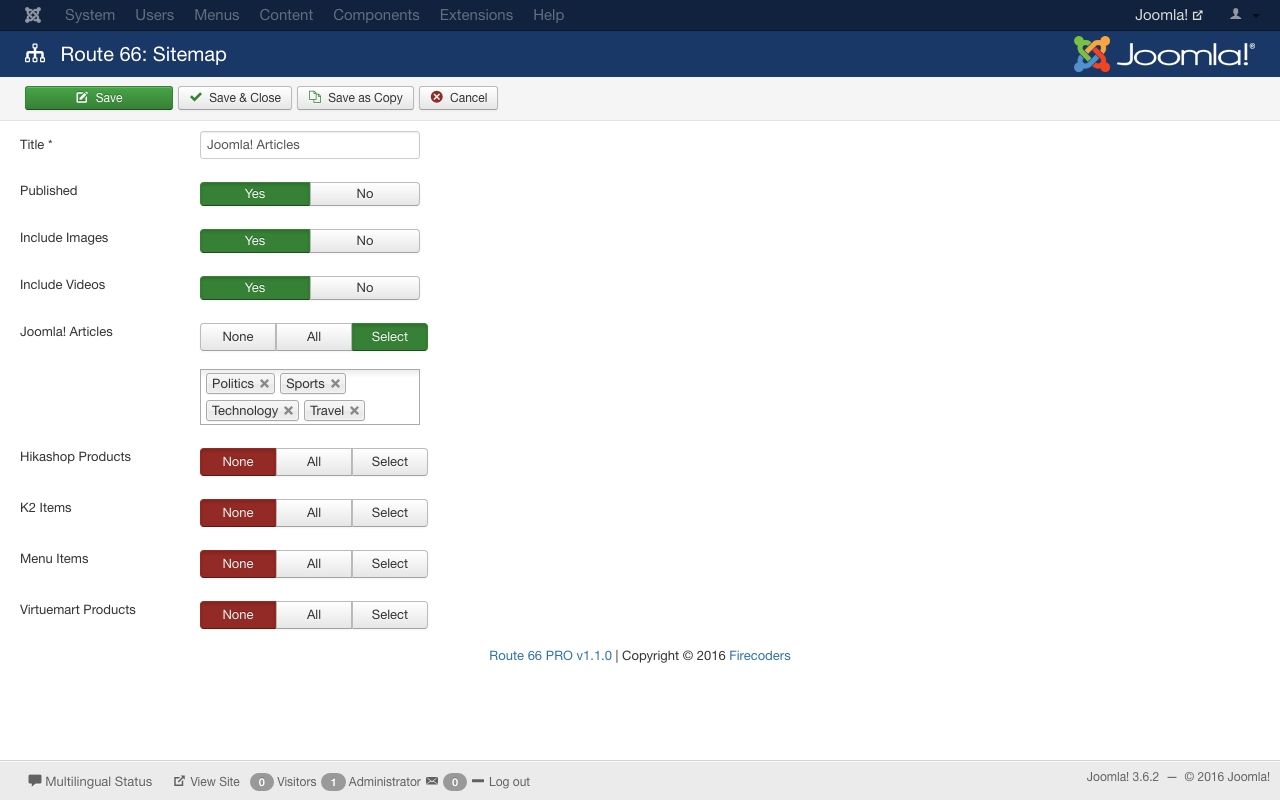Choose Select for K2 Items
The height and width of the screenshot is (800, 1280).
coord(390,513)
